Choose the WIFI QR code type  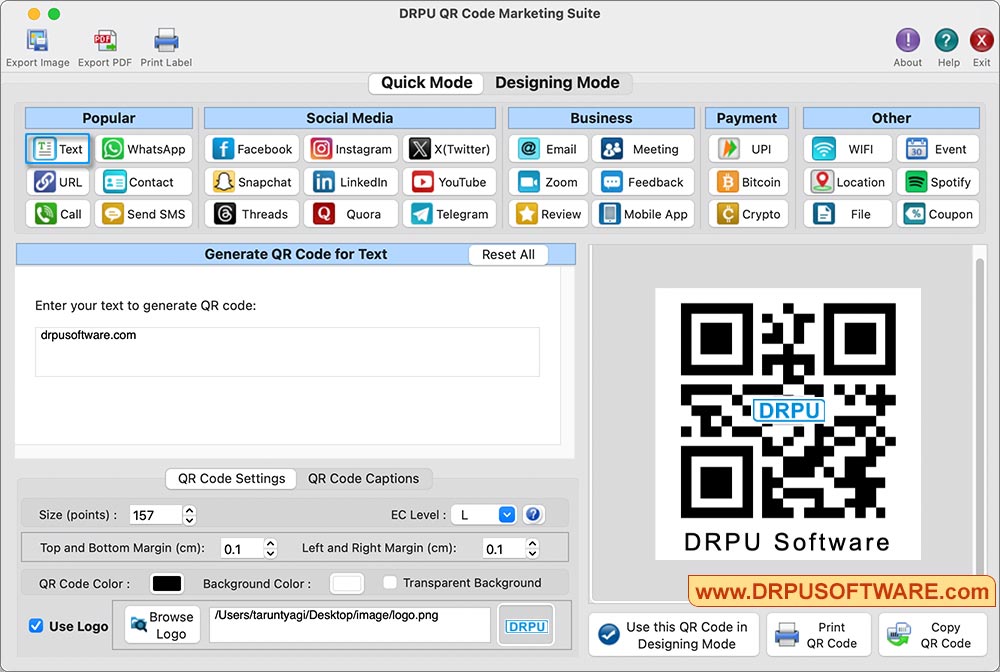[x=846, y=148]
